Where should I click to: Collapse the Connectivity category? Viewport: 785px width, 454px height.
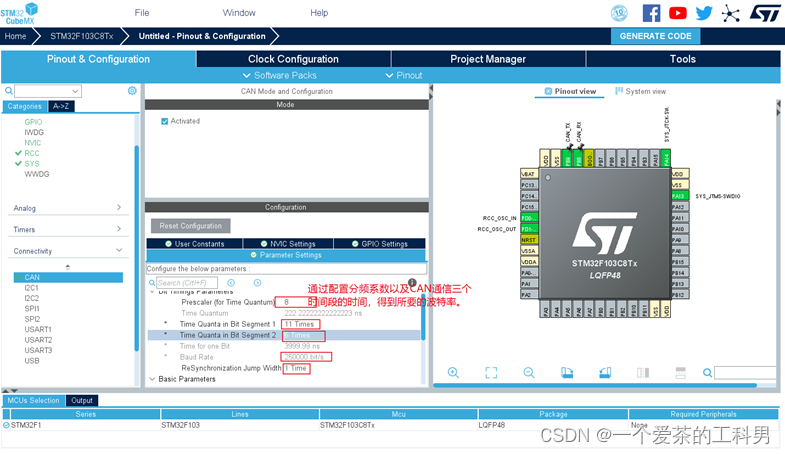click(68, 251)
